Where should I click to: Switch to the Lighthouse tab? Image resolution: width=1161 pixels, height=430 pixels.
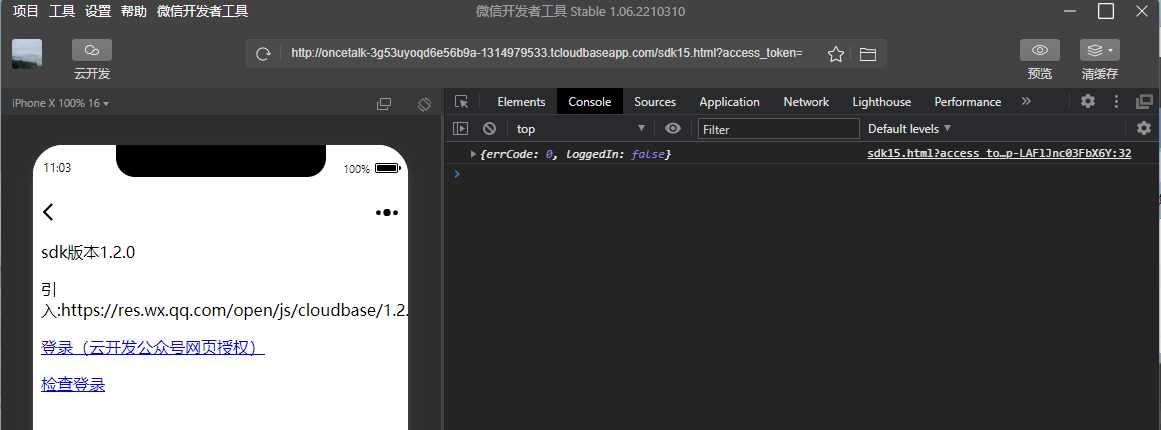[x=882, y=101]
